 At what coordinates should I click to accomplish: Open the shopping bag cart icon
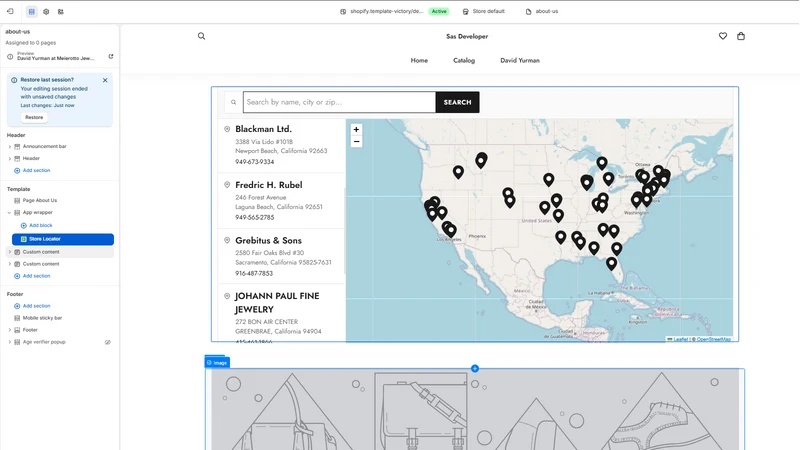point(741,36)
